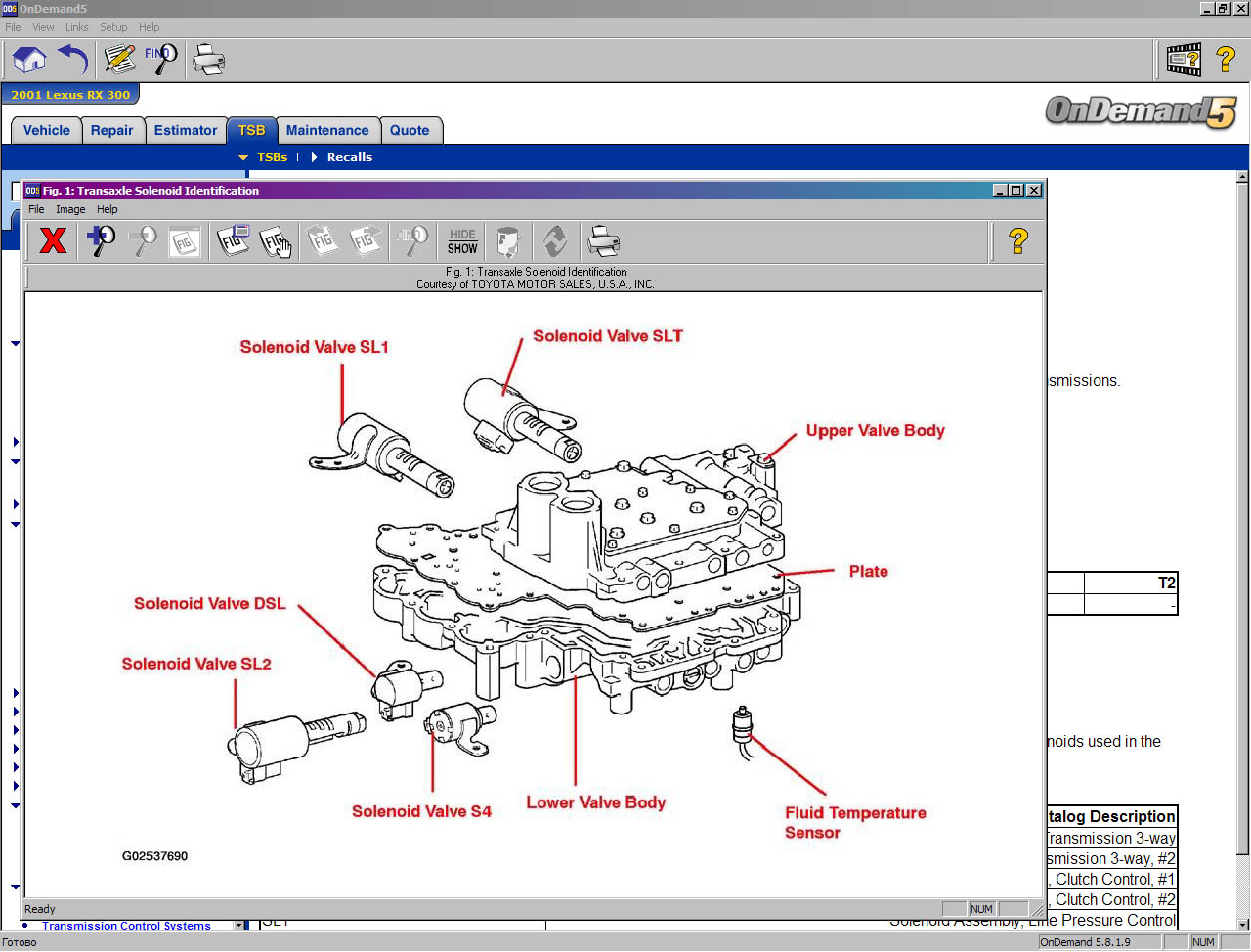This screenshot has height=952, width=1251.
Task: Close the figure with the red X icon
Action: pyautogui.click(x=53, y=240)
